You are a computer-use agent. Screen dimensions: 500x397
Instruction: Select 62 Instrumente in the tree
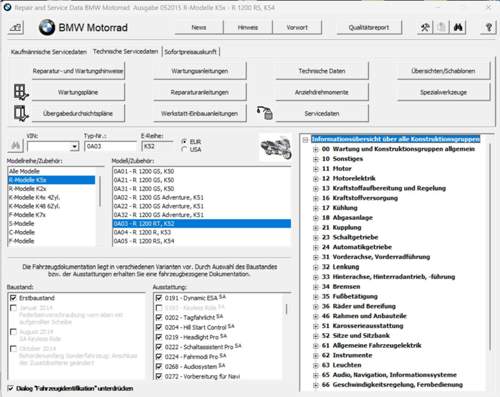tap(347, 355)
